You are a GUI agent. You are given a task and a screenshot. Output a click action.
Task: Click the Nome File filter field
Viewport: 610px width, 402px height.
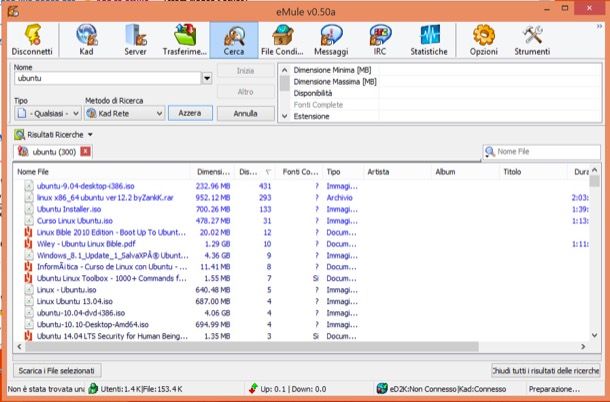(542, 151)
